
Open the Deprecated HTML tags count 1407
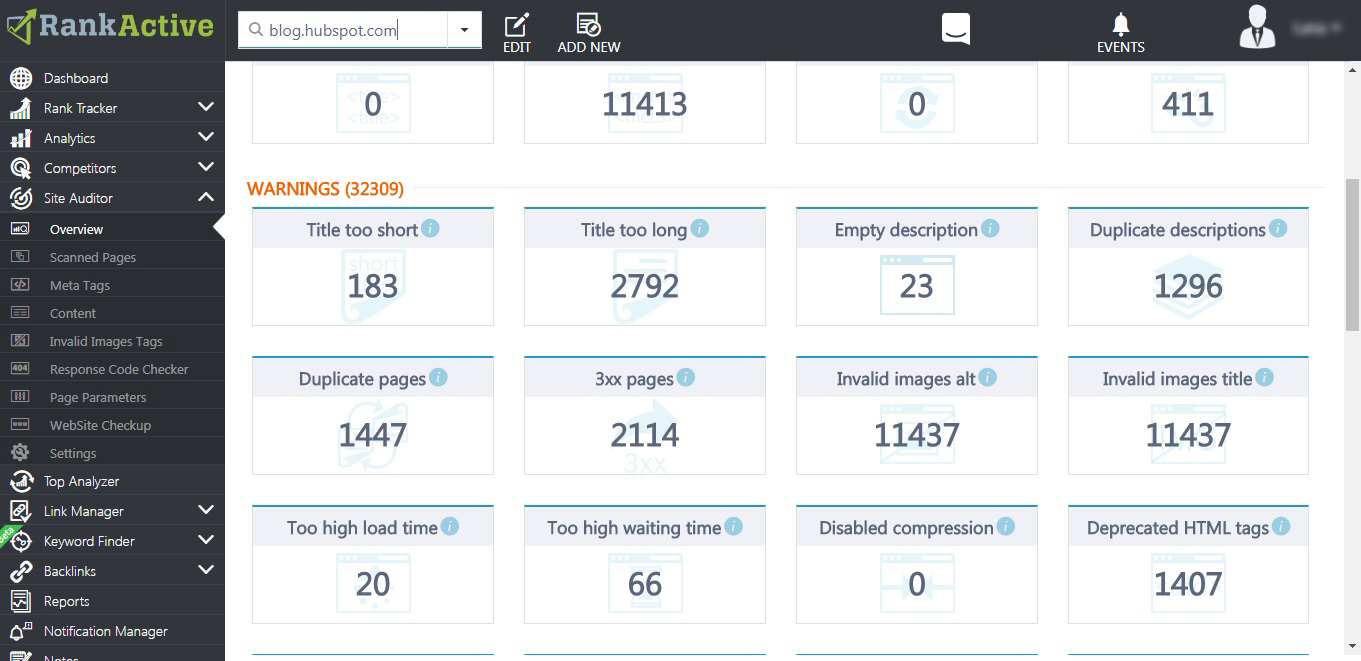point(1188,585)
